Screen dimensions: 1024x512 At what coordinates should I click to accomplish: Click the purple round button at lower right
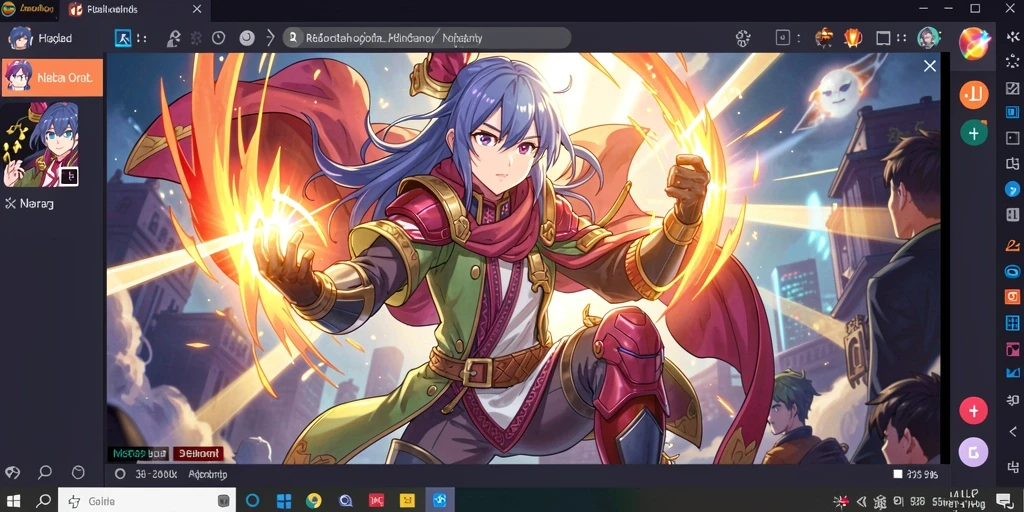pos(973,452)
